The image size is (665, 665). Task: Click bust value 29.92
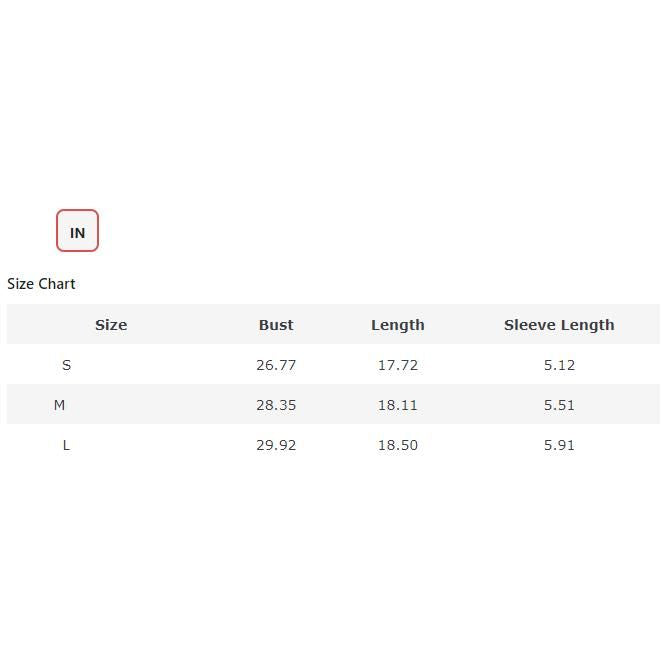click(276, 445)
